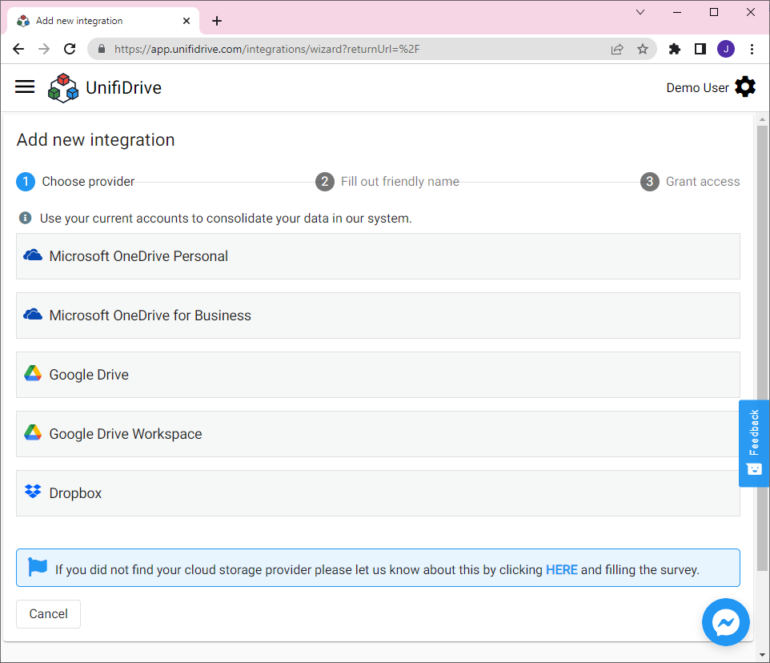The height and width of the screenshot is (663, 770).
Task: Open the Chrome profile avatar J
Action: [726, 49]
